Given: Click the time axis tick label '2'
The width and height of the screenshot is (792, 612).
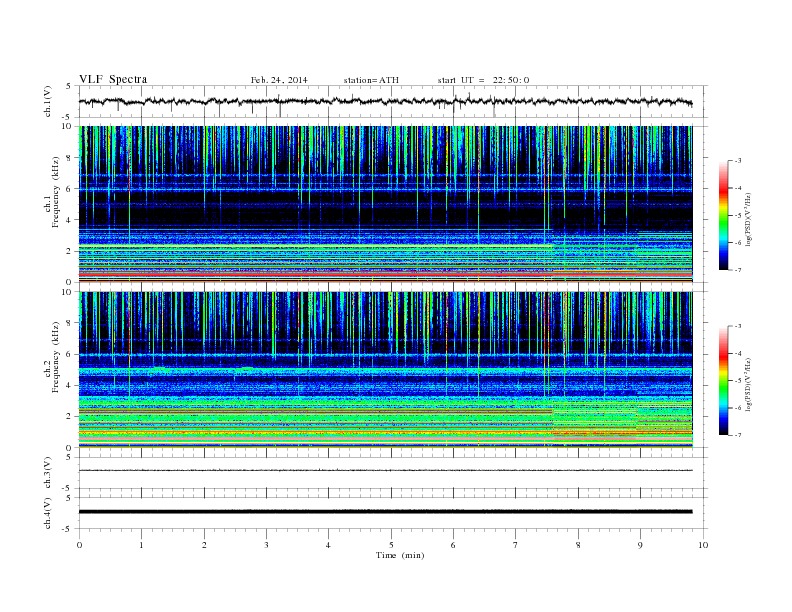Looking at the screenshot, I should click(x=204, y=545).
